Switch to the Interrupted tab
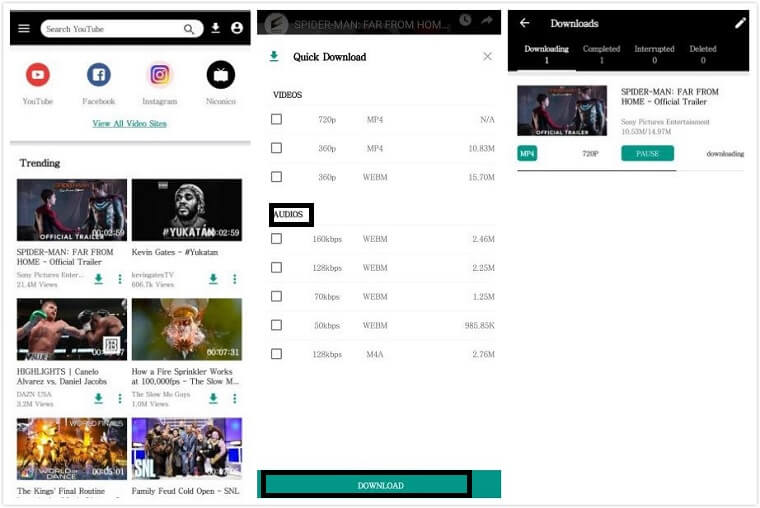This screenshot has width=760, height=508. (654, 54)
